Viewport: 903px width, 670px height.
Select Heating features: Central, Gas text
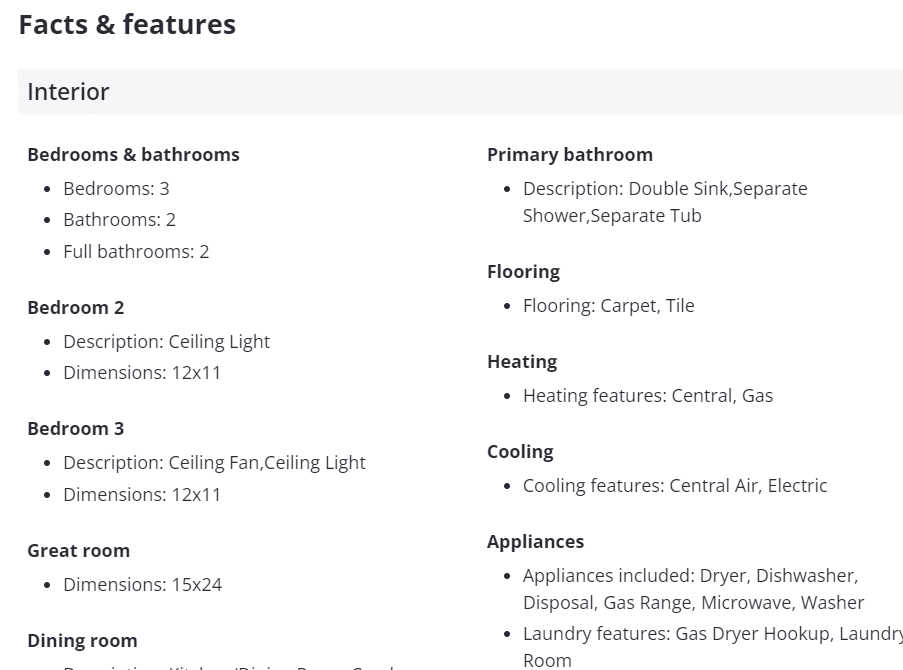647,395
